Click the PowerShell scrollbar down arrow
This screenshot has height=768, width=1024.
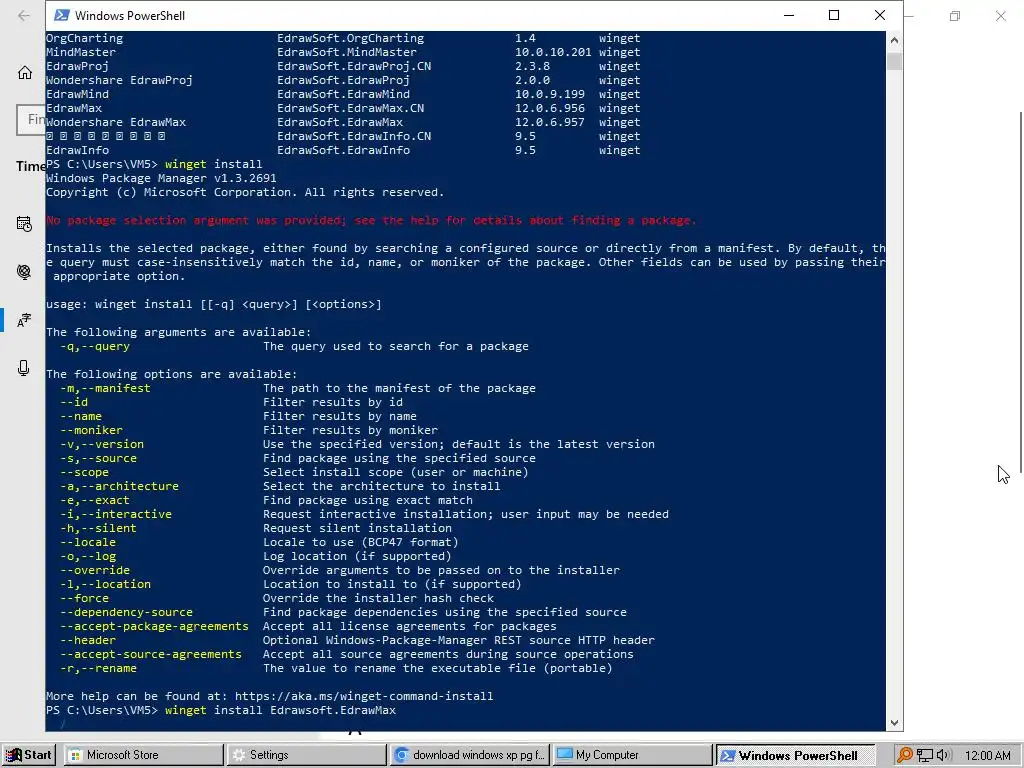[x=894, y=723]
